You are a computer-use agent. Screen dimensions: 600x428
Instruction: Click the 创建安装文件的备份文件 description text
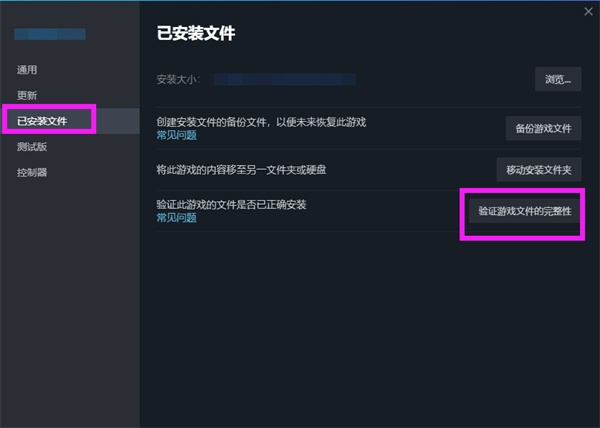point(261,121)
